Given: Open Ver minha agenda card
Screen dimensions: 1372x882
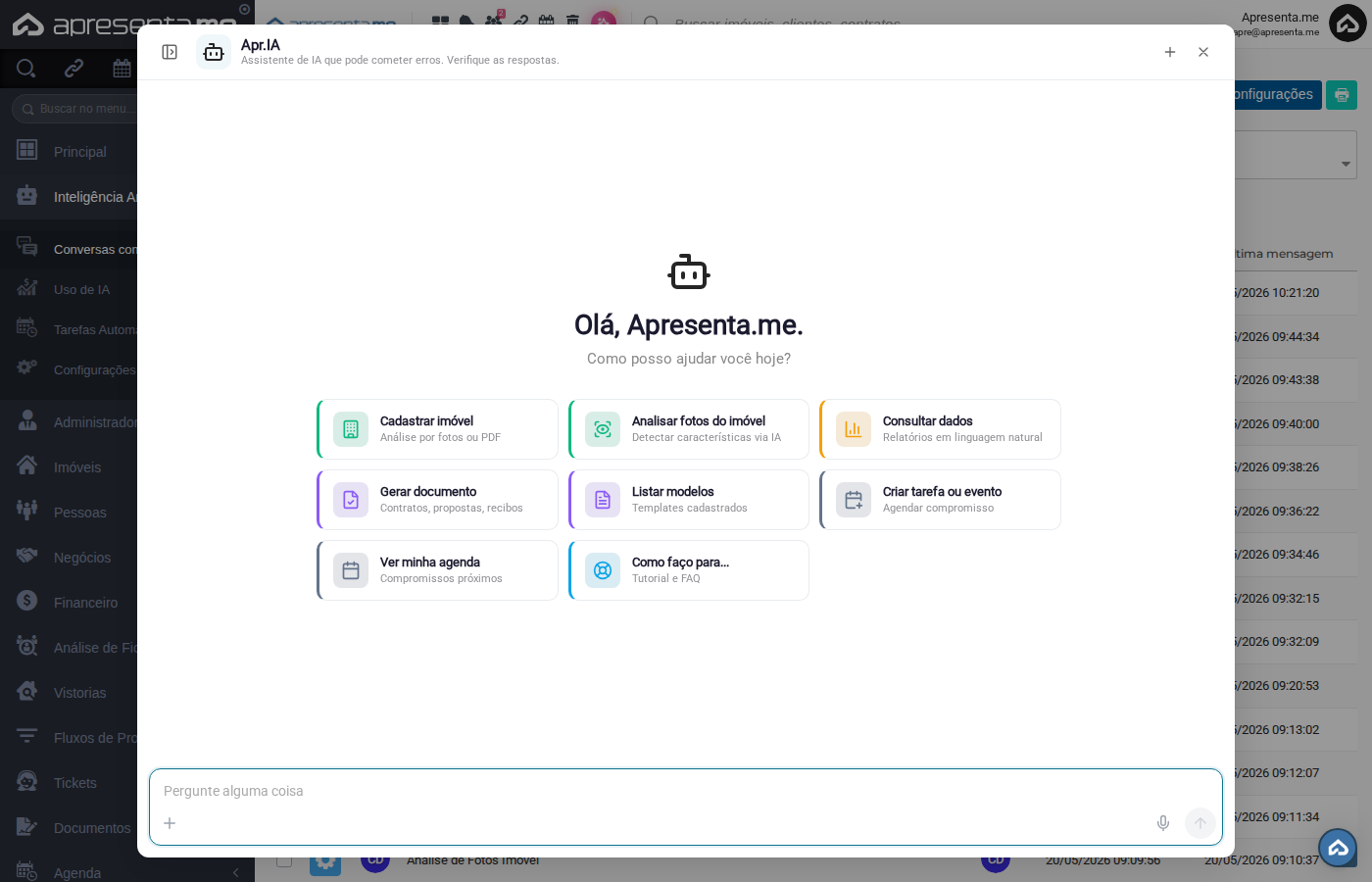Looking at the screenshot, I should point(437,570).
